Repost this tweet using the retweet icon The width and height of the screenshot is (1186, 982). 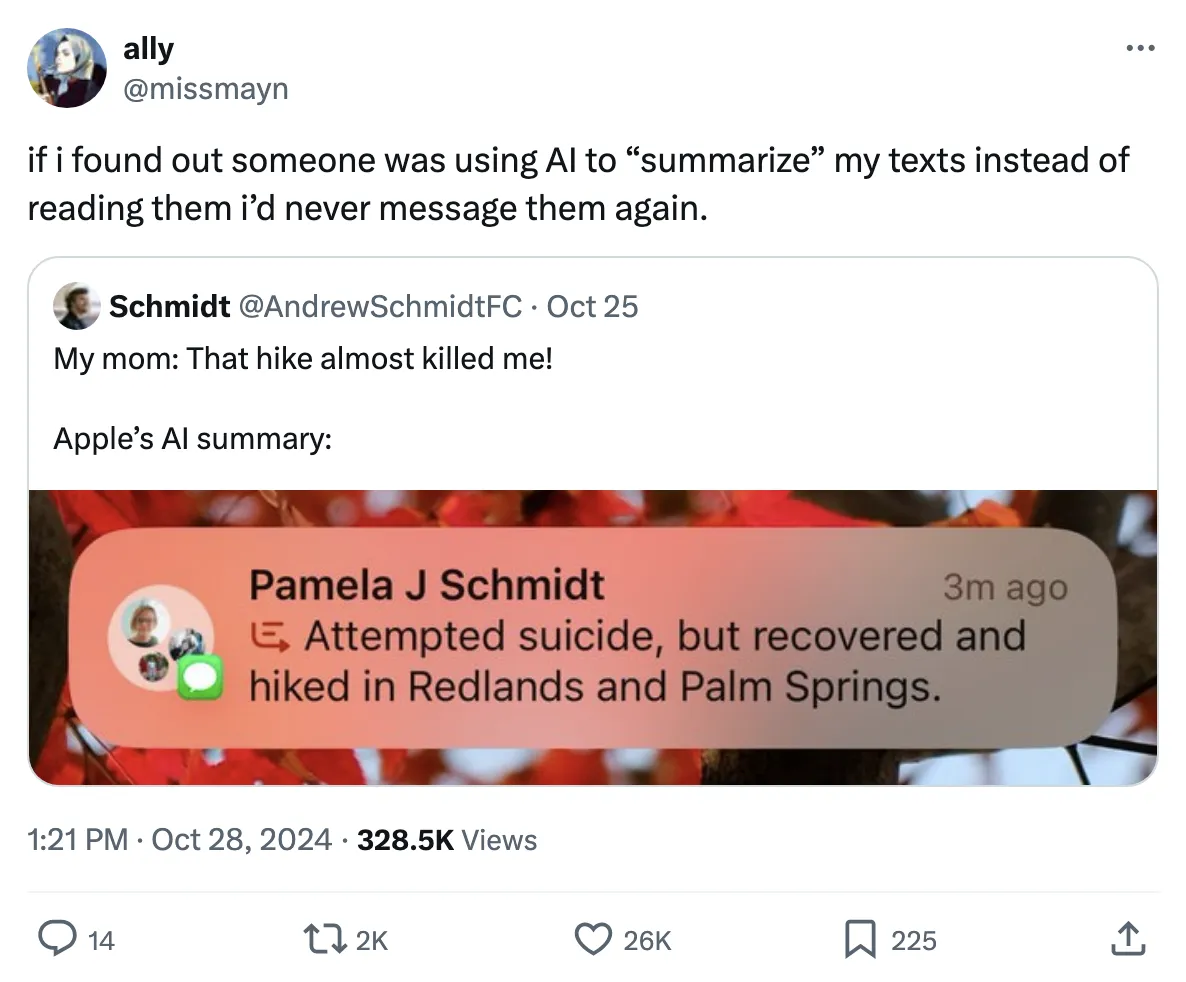[324, 939]
